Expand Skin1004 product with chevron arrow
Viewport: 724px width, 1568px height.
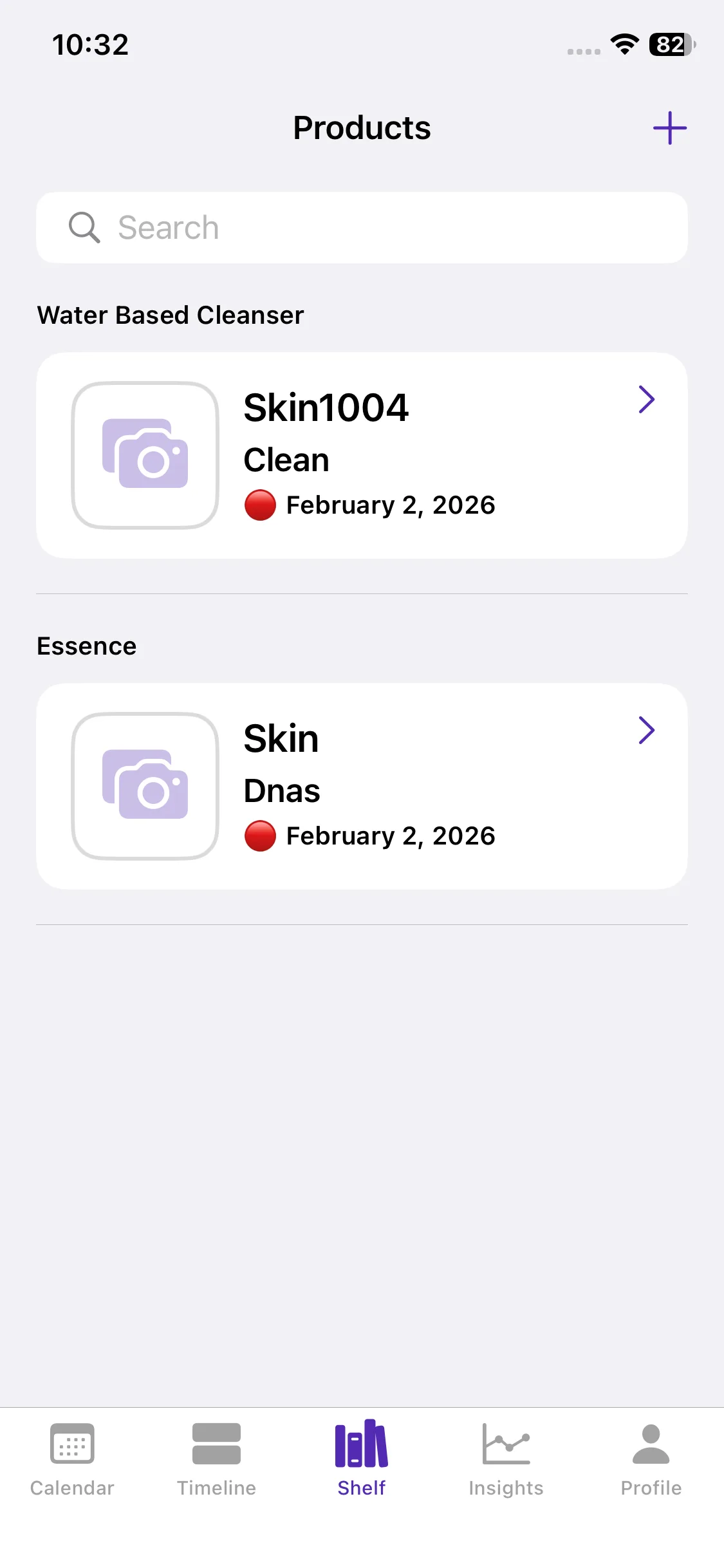tap(646, 399)
